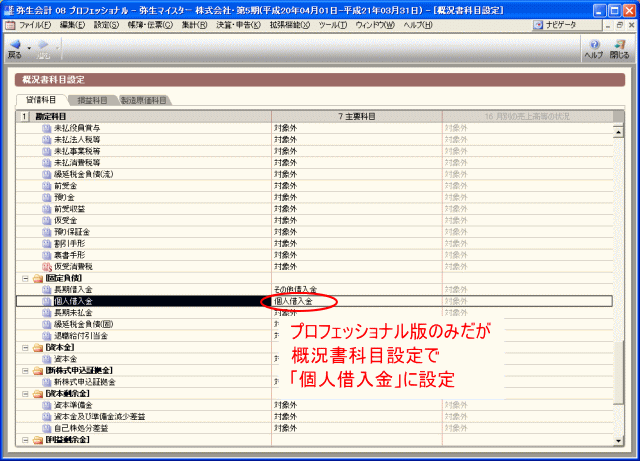Open the 設定(S) menu
640x461 pixels.
pyautogui.click(x=106, y=25)
